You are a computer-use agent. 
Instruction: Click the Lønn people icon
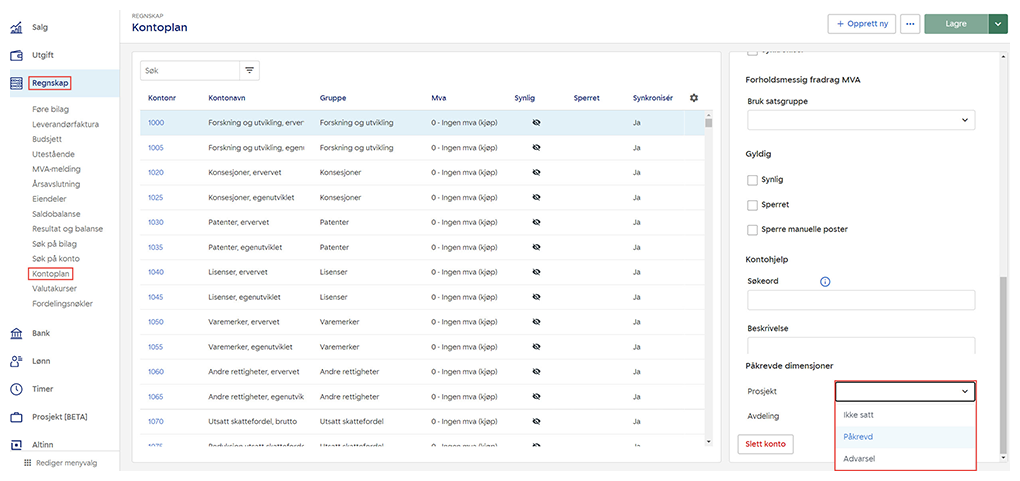tap(17, 361)
